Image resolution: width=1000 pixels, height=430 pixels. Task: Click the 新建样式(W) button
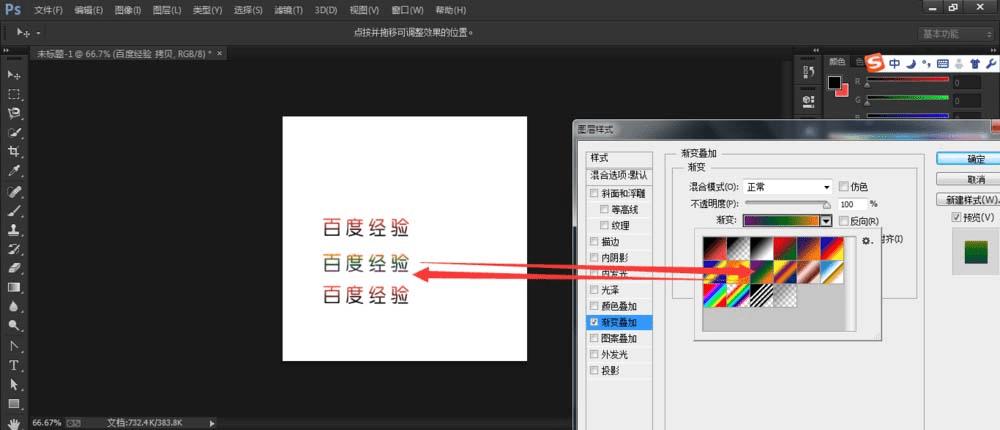coord(968,200)
